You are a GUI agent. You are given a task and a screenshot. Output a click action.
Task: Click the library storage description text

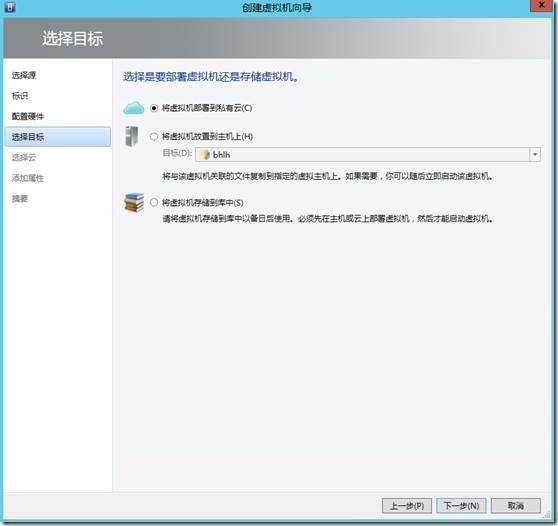coord(328,219)
